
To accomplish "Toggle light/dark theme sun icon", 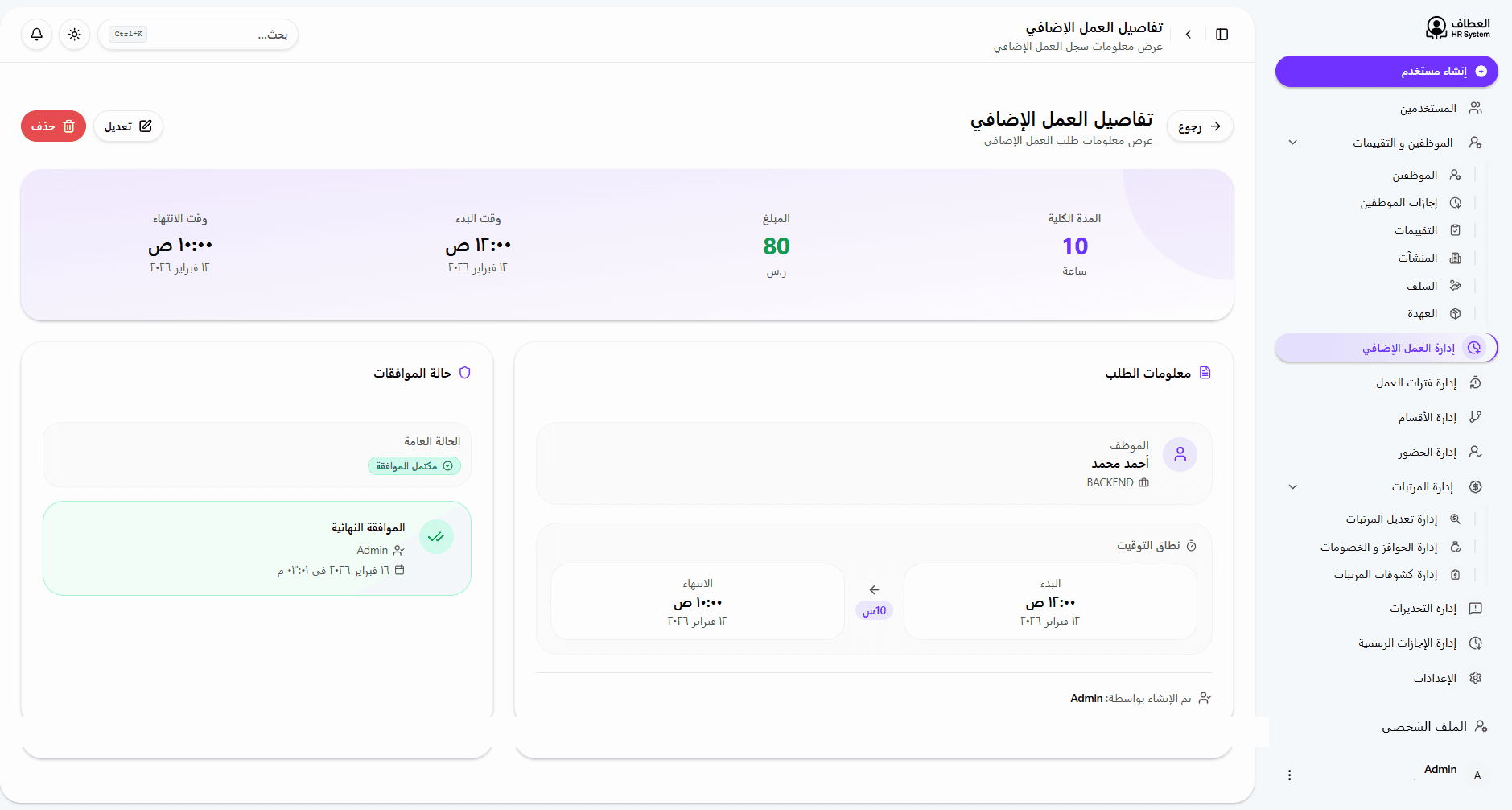I will (75, 35).
